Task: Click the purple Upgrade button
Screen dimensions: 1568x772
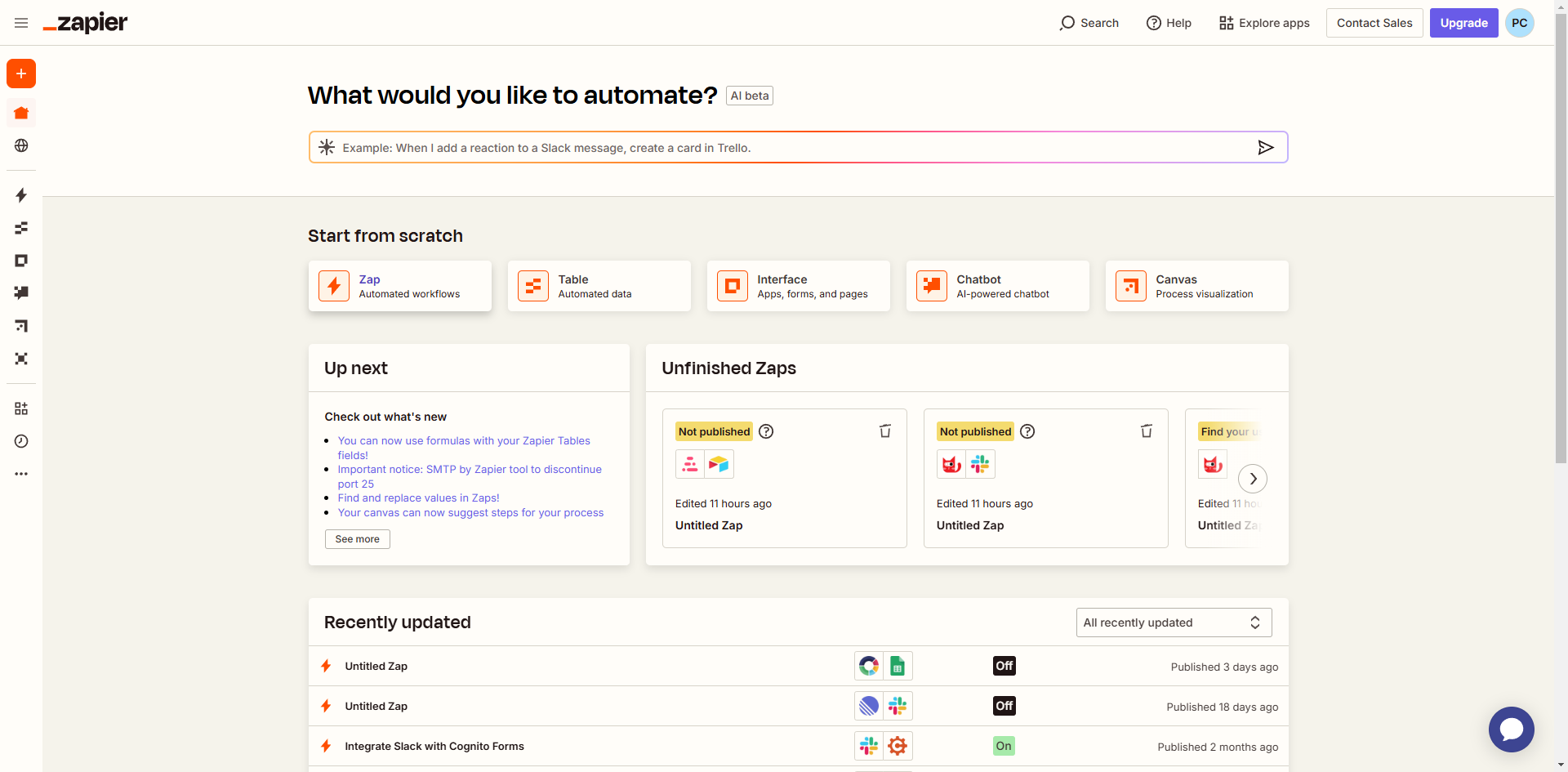Action: [1463, 23]
